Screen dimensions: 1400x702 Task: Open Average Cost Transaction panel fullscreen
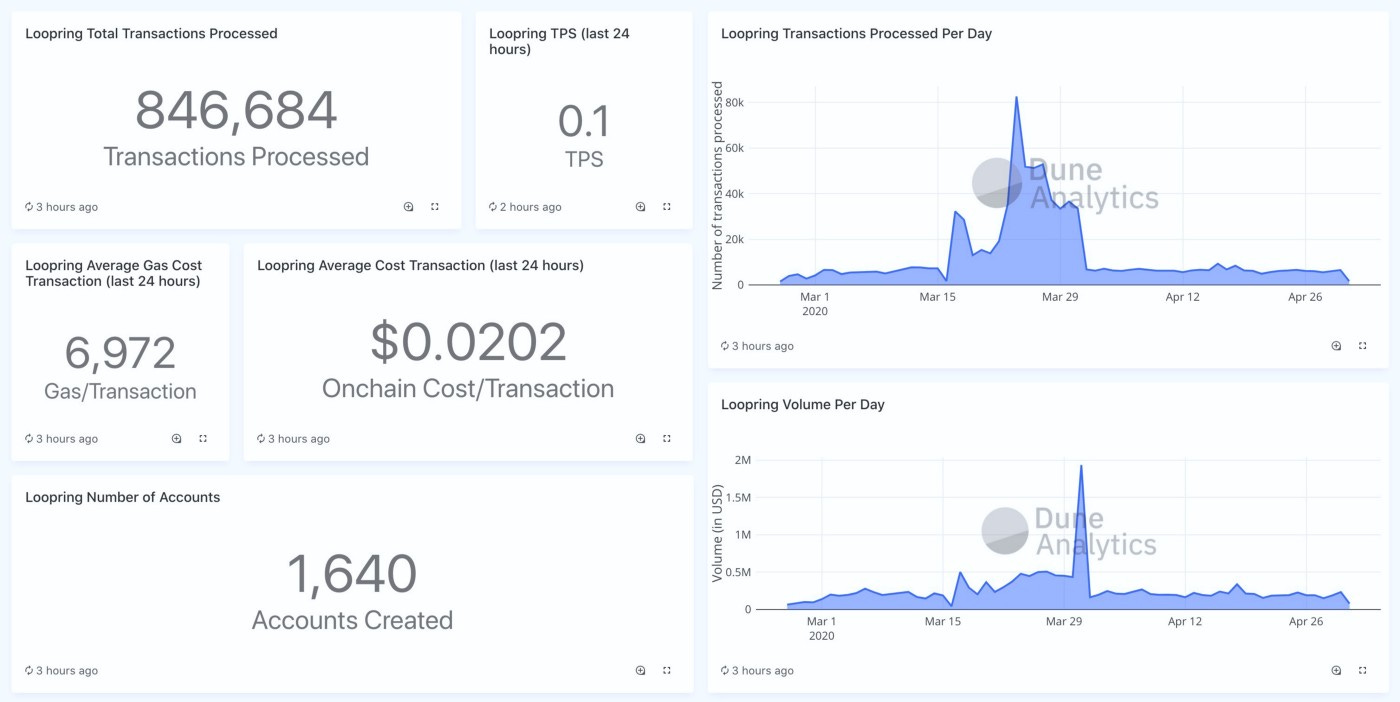point(667,439)
